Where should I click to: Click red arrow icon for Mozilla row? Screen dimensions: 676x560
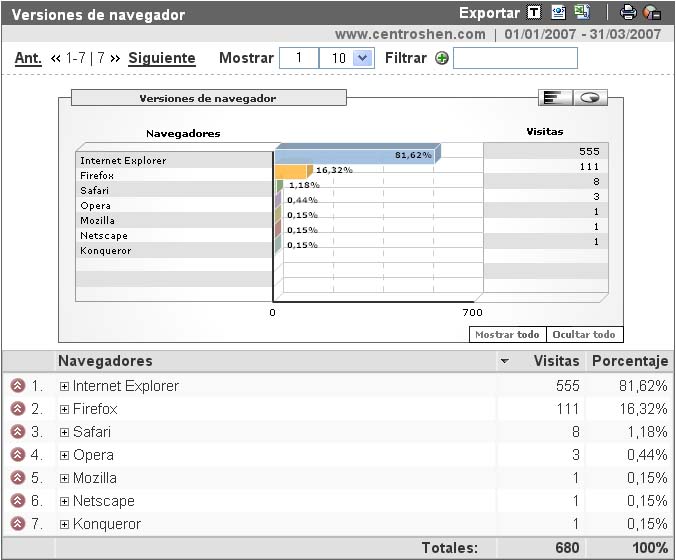[18, 478]
